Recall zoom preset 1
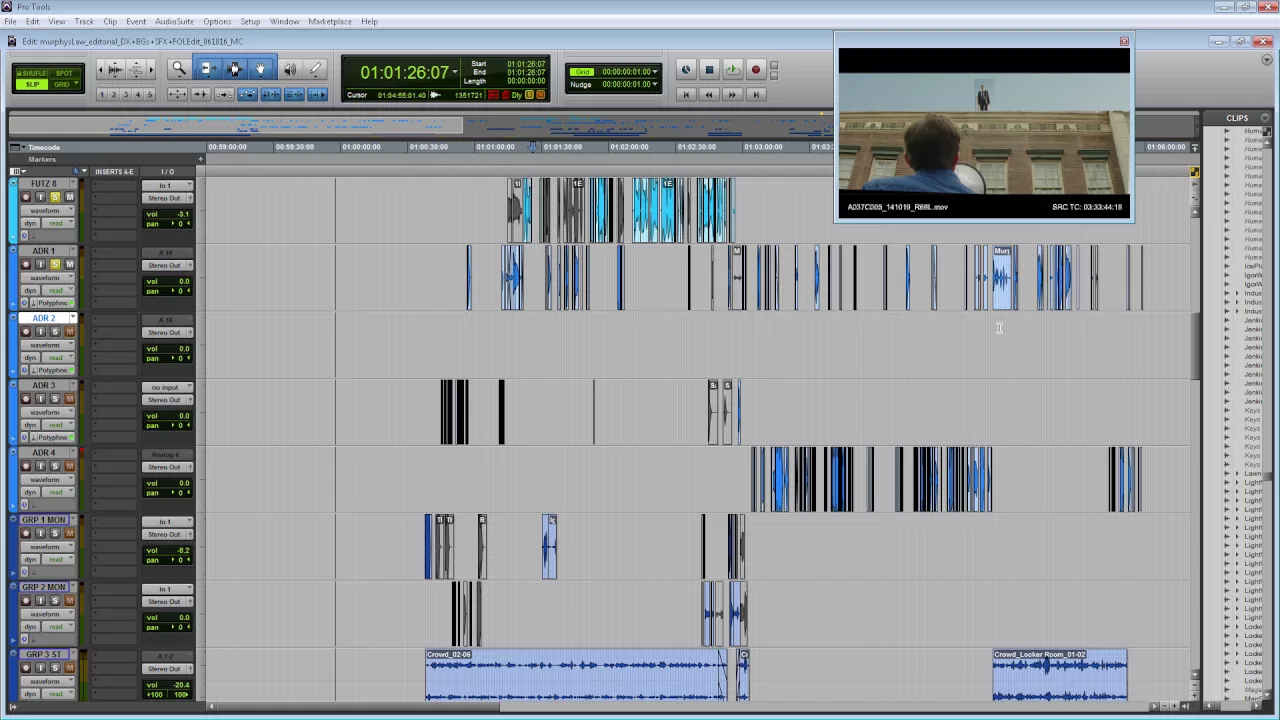 (101, 94)
